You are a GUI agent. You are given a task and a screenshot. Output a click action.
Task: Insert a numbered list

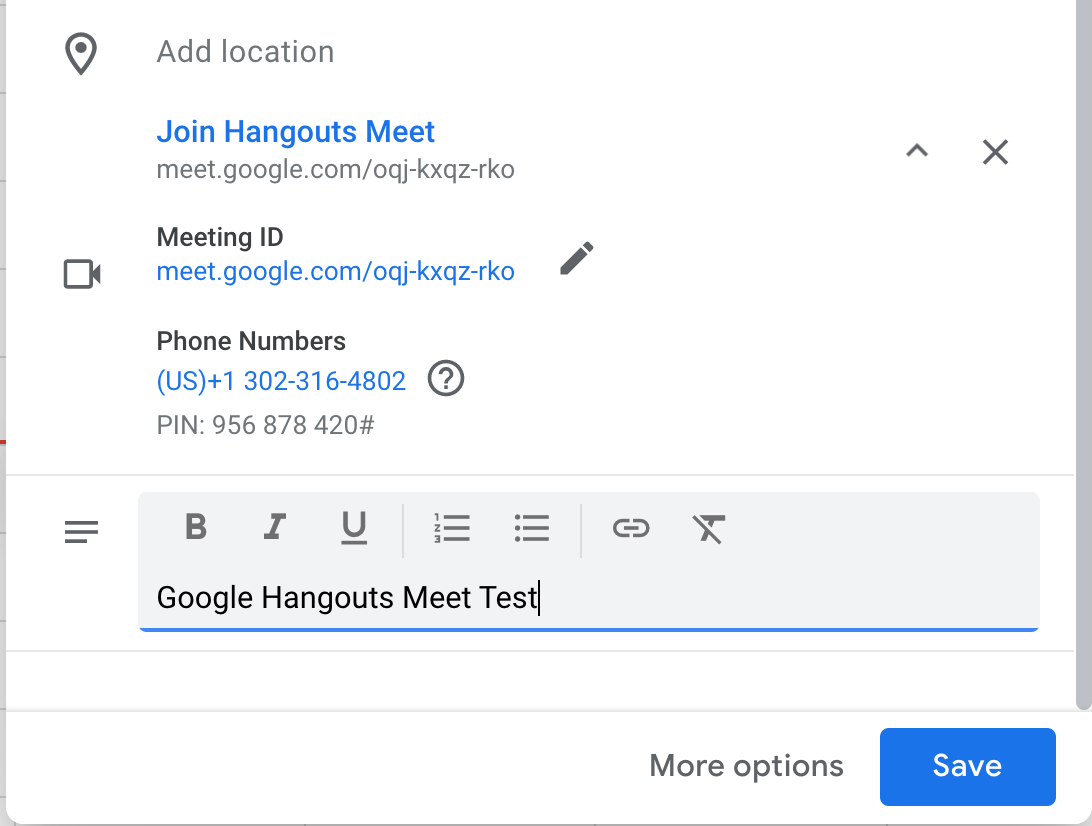452,527
